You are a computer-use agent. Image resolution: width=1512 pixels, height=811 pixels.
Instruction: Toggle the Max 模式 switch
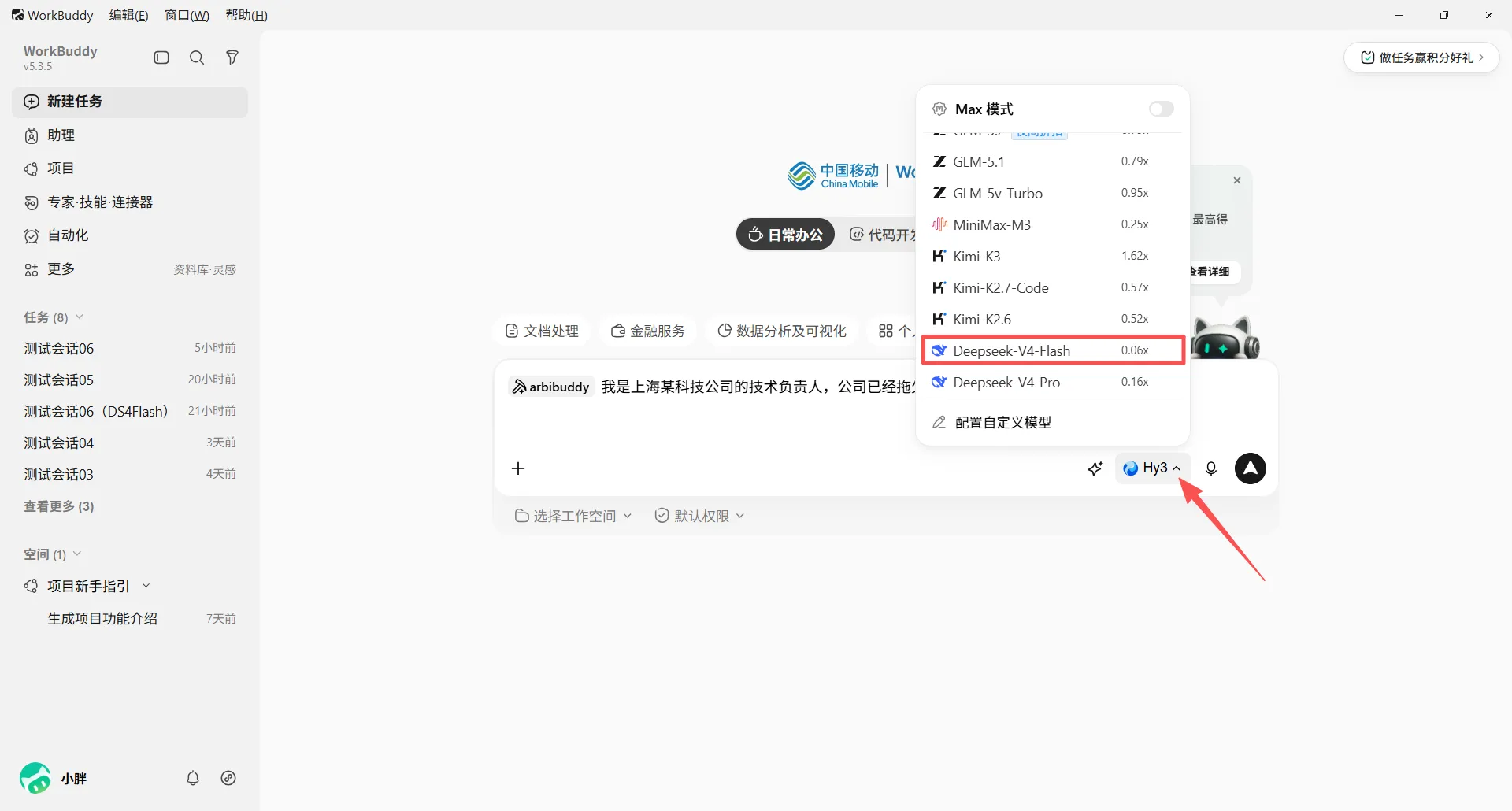pyautogui.click(x=1161, y=109)
